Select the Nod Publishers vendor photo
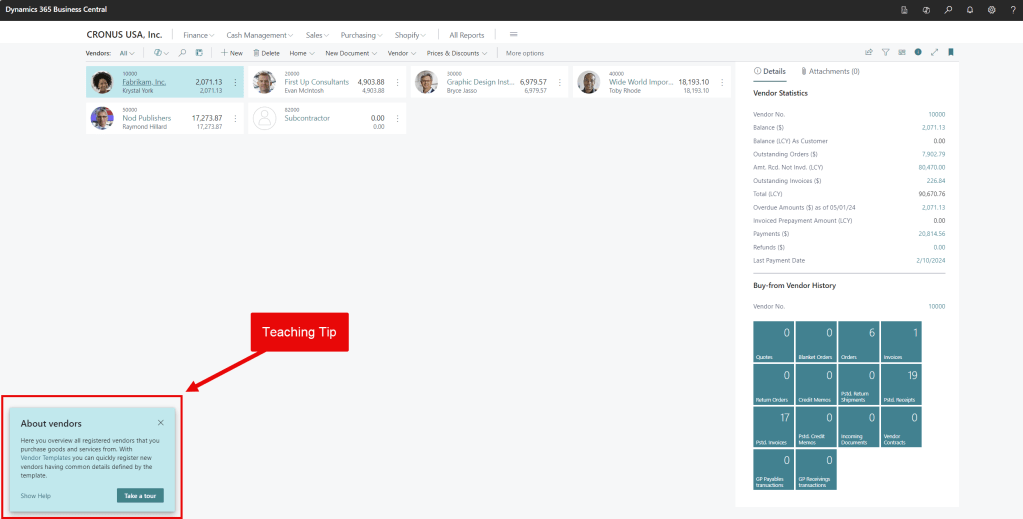The width and height of the screenshot is (1023, 519). tap(102, 118)
